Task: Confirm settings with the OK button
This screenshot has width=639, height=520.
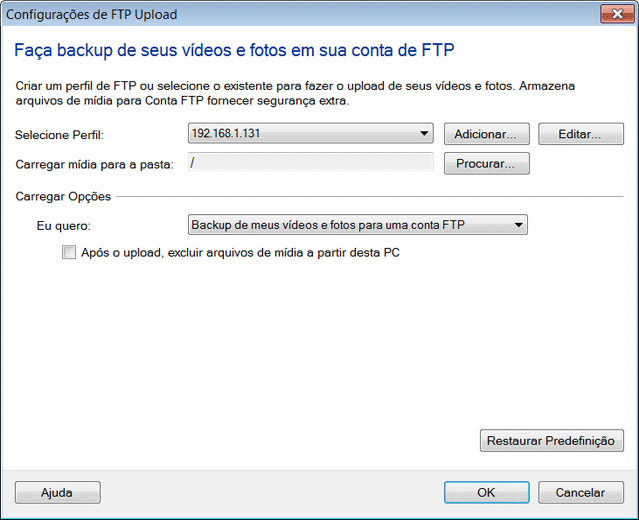Action: 486,492
